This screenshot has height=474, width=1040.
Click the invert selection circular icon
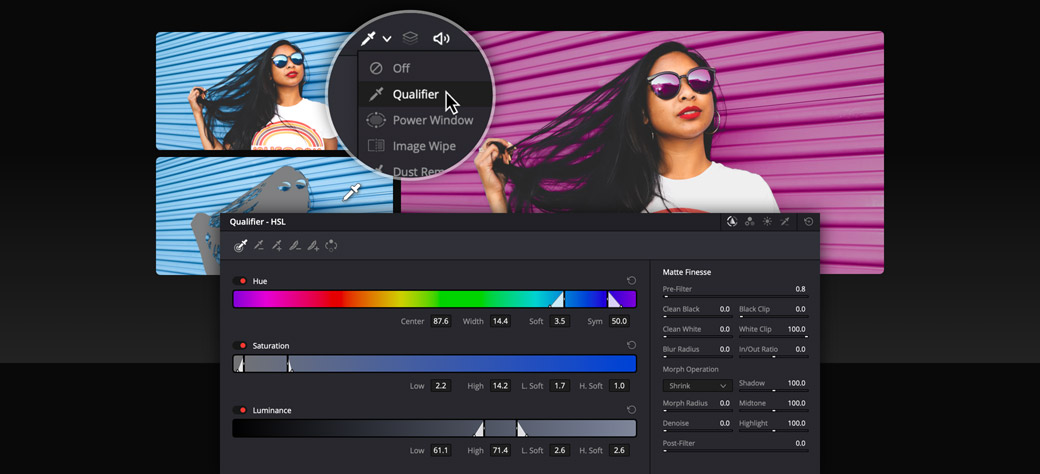coord(332,246)
